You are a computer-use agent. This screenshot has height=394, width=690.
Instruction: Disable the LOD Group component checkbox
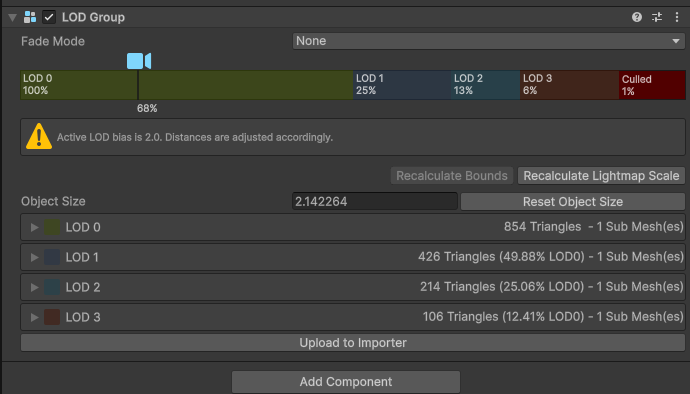[49, 17]
